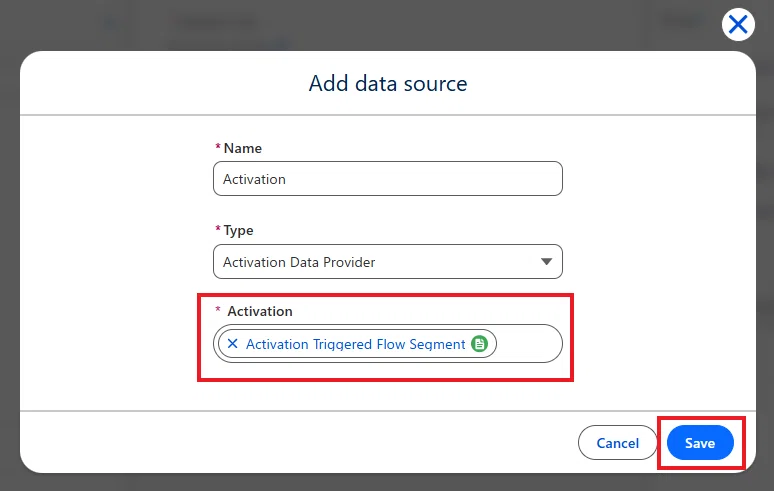The width and height of the screenshot is (774, 491).
Task: Click empty area of Activation lookup field
Action: tap(528, 343)
